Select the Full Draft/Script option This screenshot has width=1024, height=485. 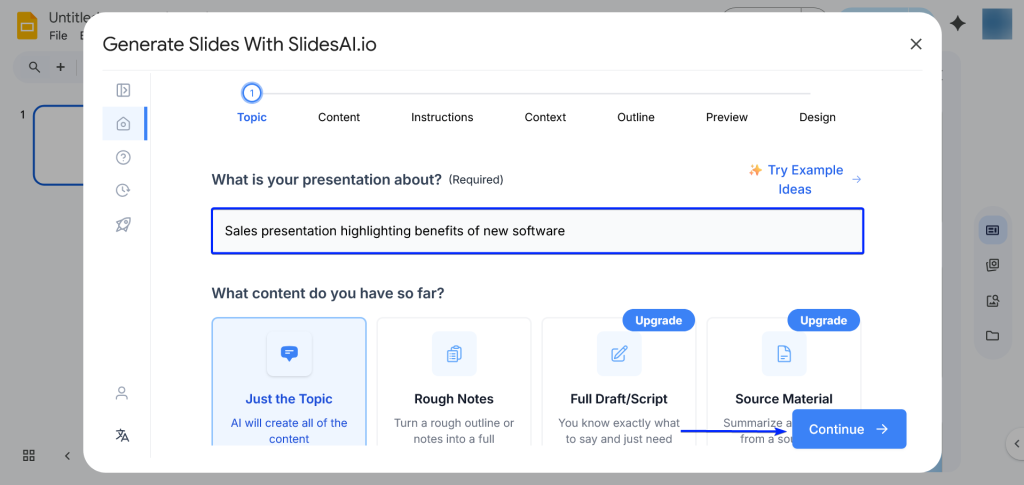coord(619,380)
